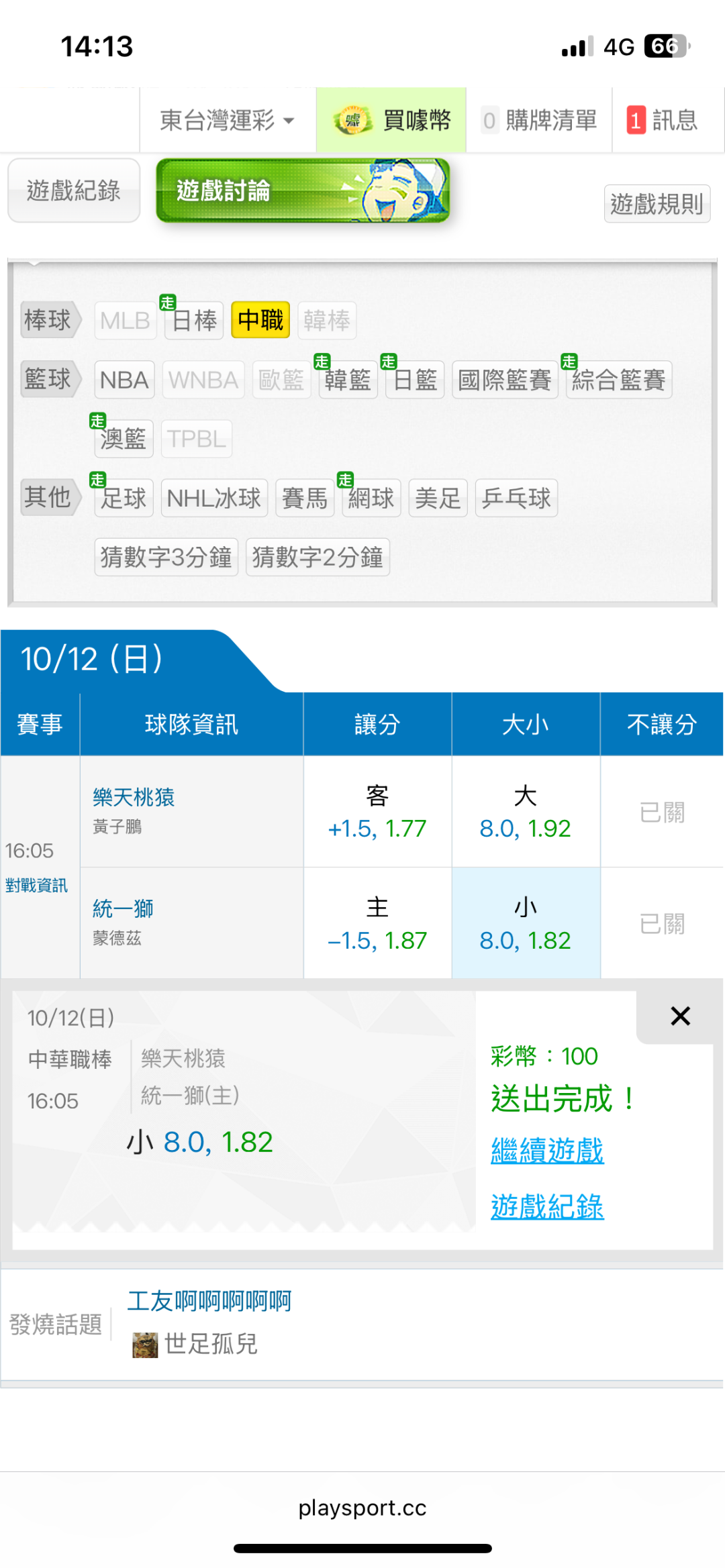Click the gold coin icon beside 買噱幣
725x1568 pixels.
[353, 121]
